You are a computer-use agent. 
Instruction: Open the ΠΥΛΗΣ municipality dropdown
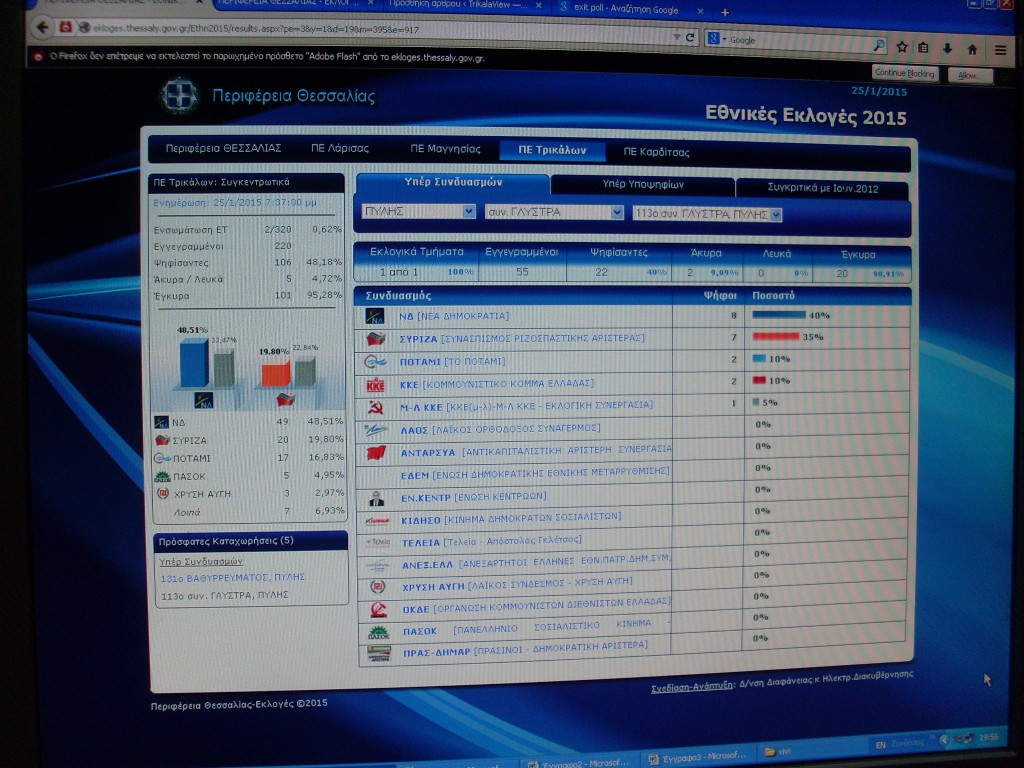pos(419,211)
